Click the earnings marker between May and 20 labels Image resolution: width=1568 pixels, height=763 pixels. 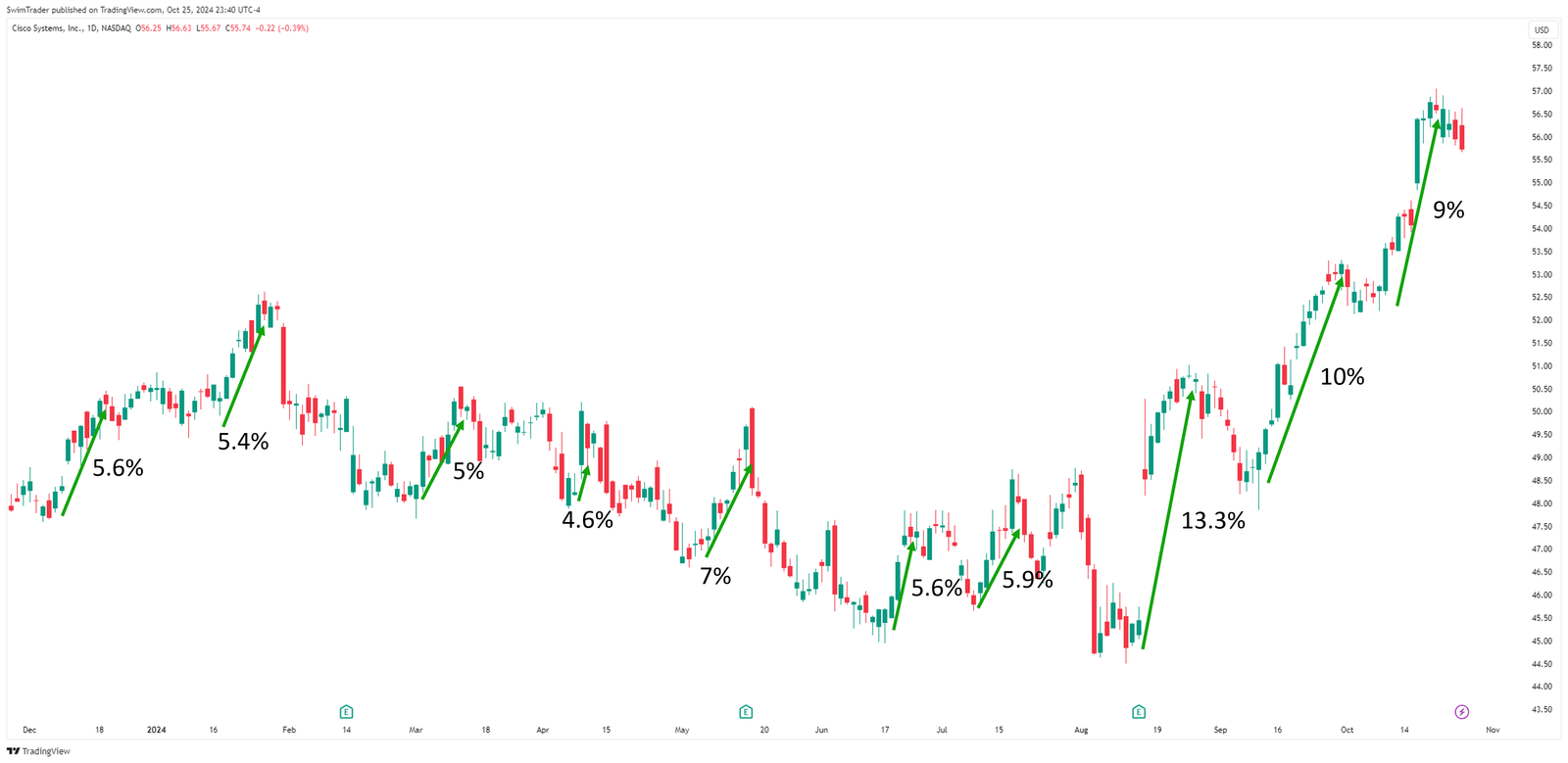pos(746,712)
